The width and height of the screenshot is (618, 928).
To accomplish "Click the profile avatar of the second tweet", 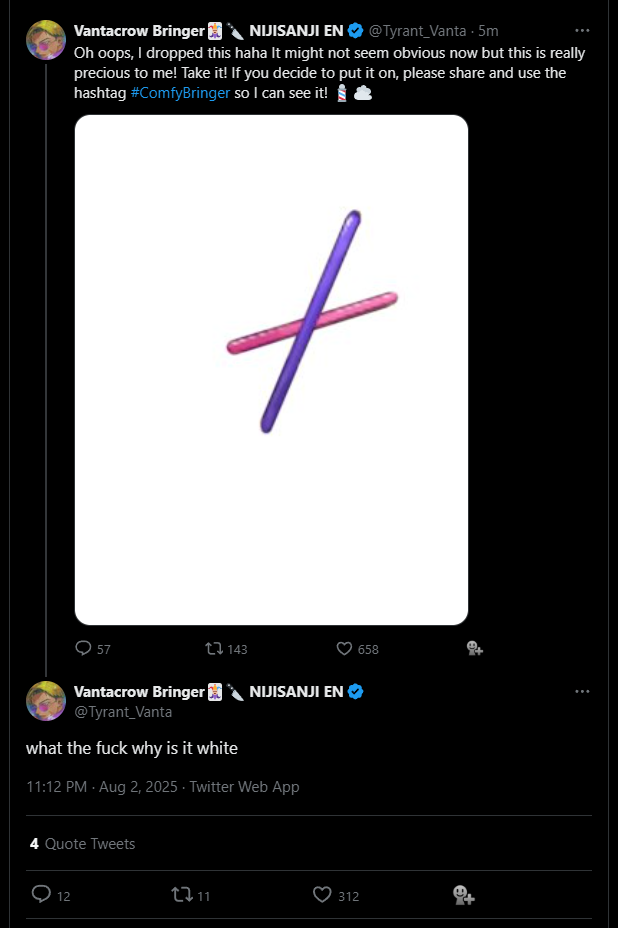I will point(46,701).
